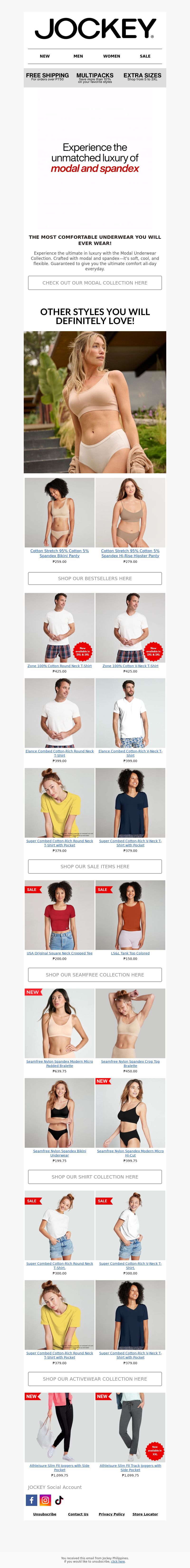
Task: Click SHOP OUR SEAMFREE COLLECTION HERE button
Action: [x=95, y=975]
